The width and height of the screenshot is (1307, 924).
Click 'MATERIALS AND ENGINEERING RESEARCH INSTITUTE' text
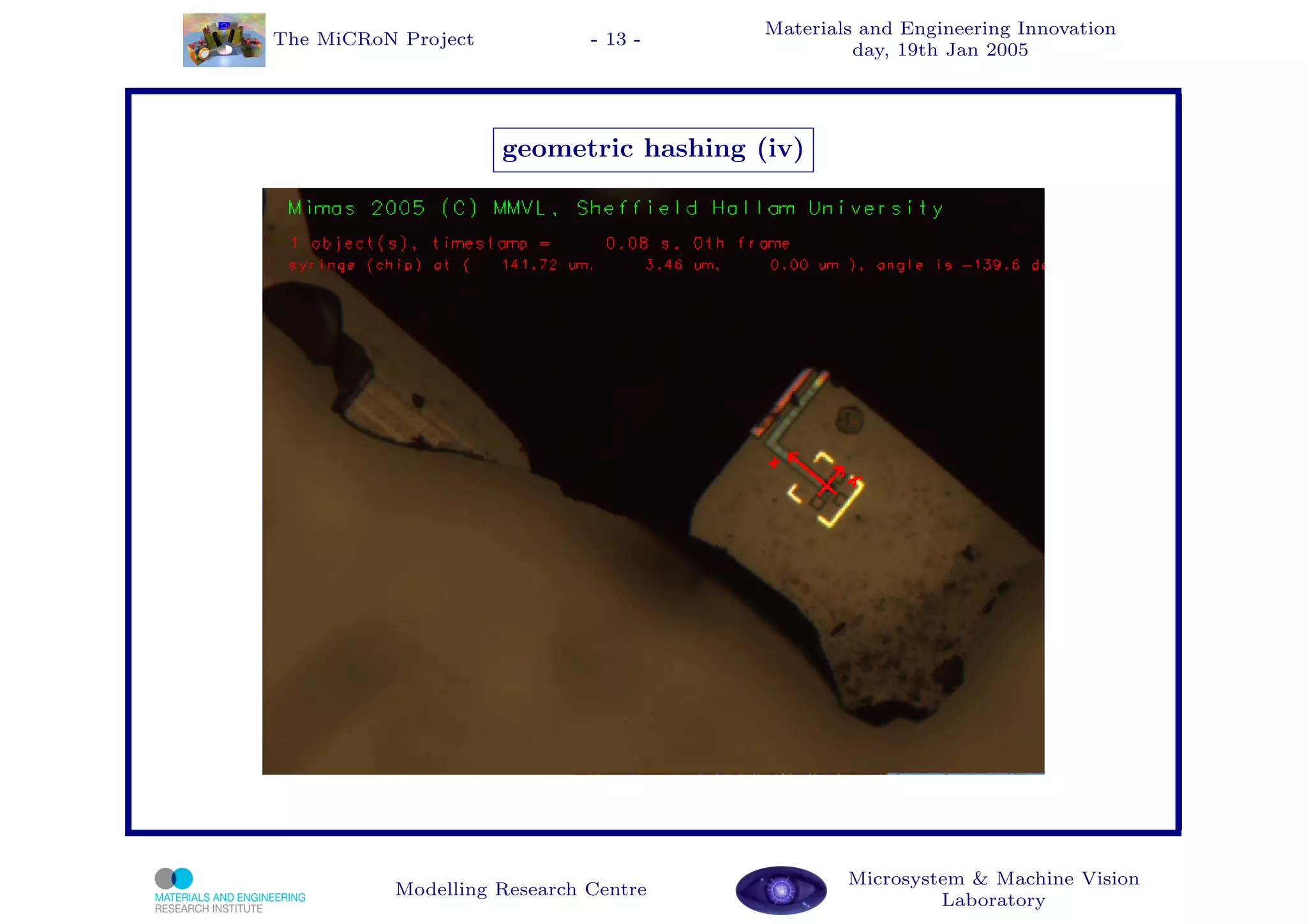coord(230,902)
